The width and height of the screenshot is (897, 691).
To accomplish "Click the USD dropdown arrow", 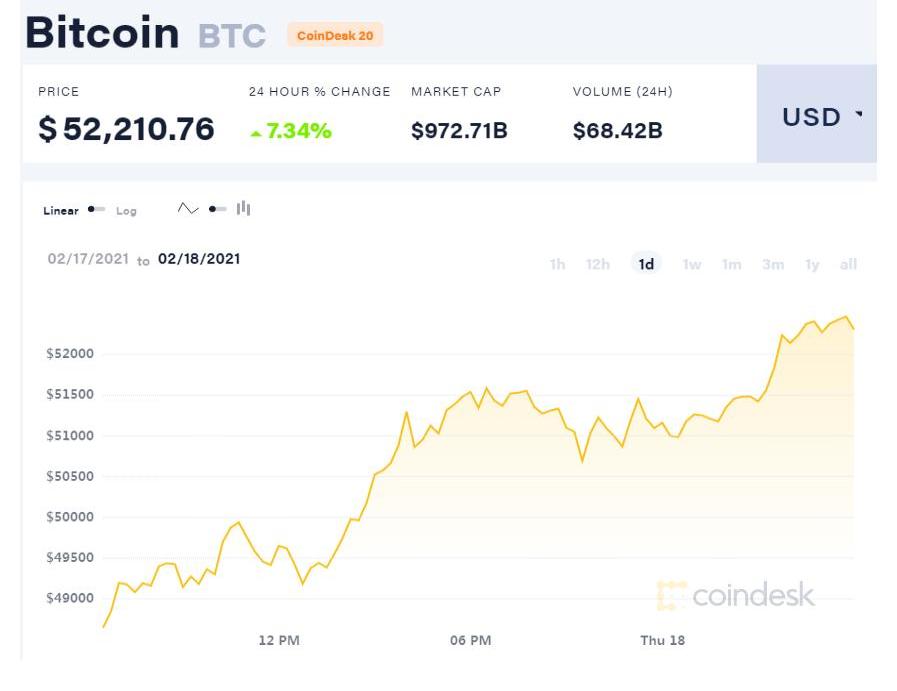I will [858, 116].
